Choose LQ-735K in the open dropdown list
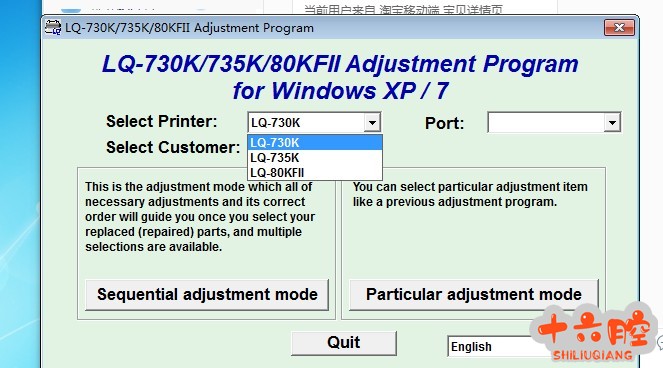The height and width of the screenshot is (368, 663). point(315,158)
